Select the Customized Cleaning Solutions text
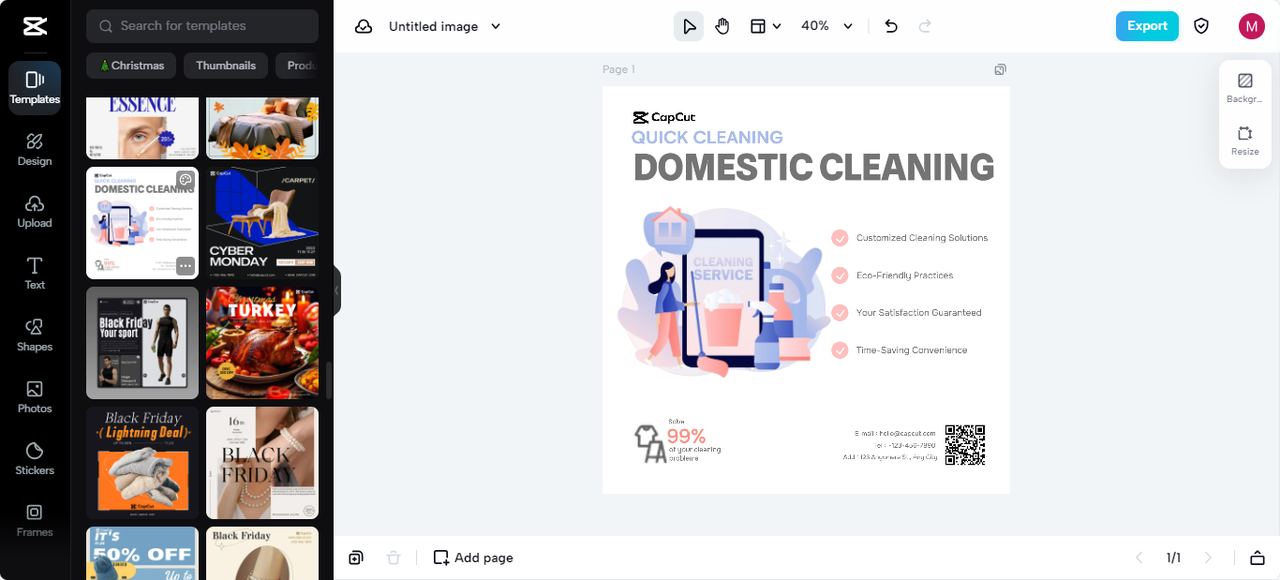 tap(921, 238)
